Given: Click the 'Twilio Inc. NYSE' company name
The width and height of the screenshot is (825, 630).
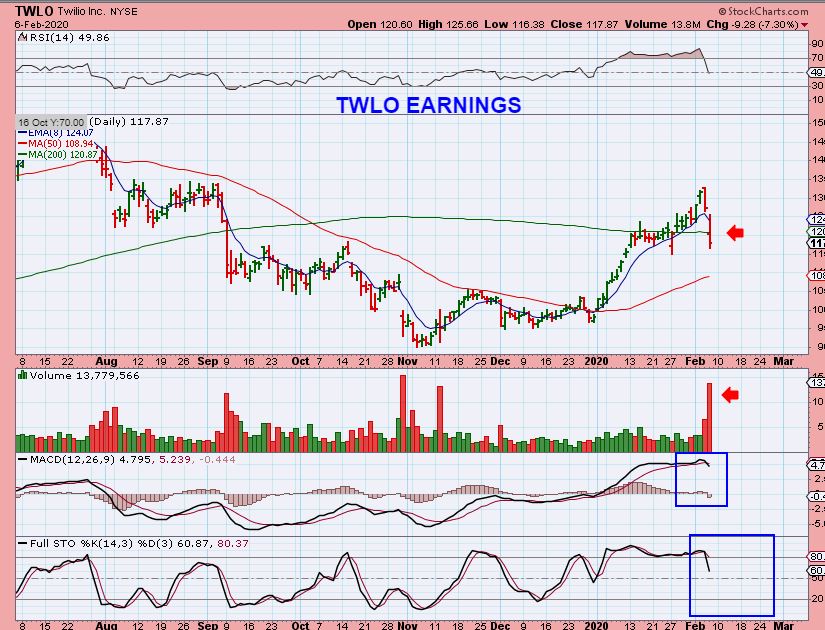Looking at the screenshot, I should coord(97,12).
